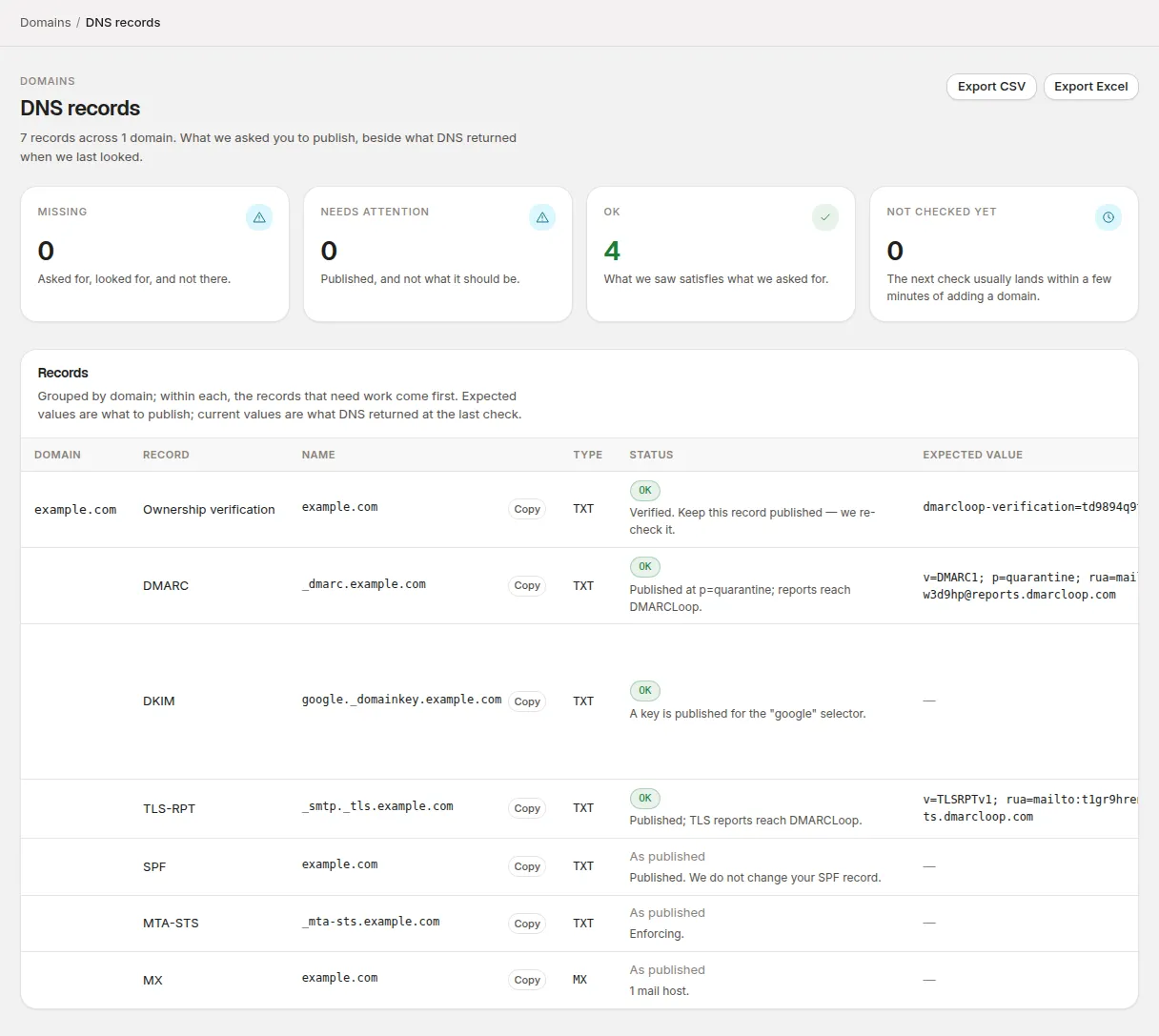
Task: Click the Needs Attention card warning icon
Action: 542,217
